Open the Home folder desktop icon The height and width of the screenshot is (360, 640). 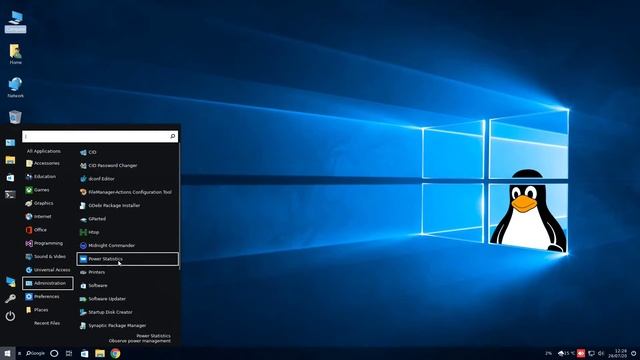click(16, 54)
